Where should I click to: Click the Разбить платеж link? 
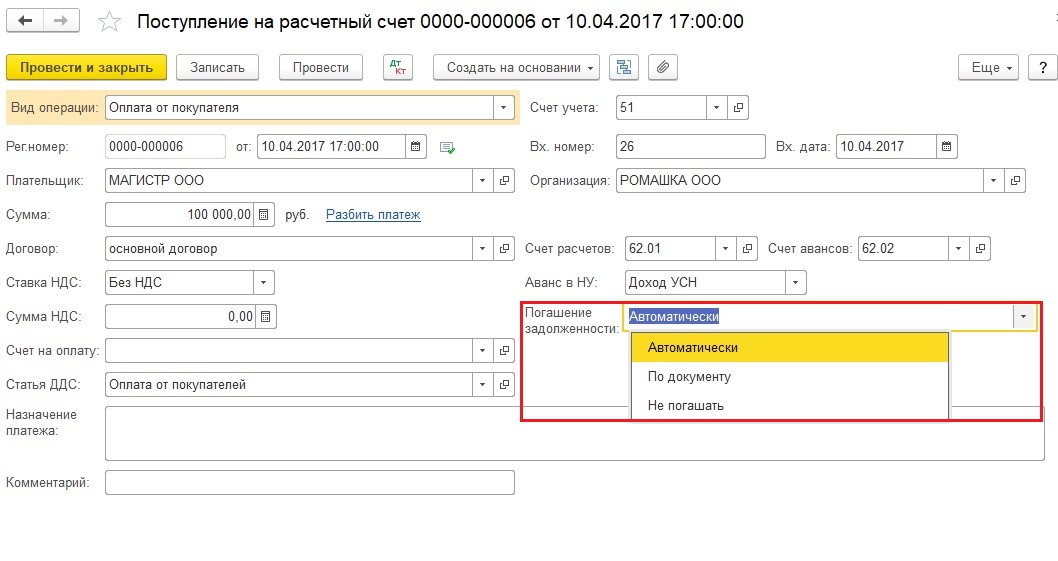tap(373, 215)
